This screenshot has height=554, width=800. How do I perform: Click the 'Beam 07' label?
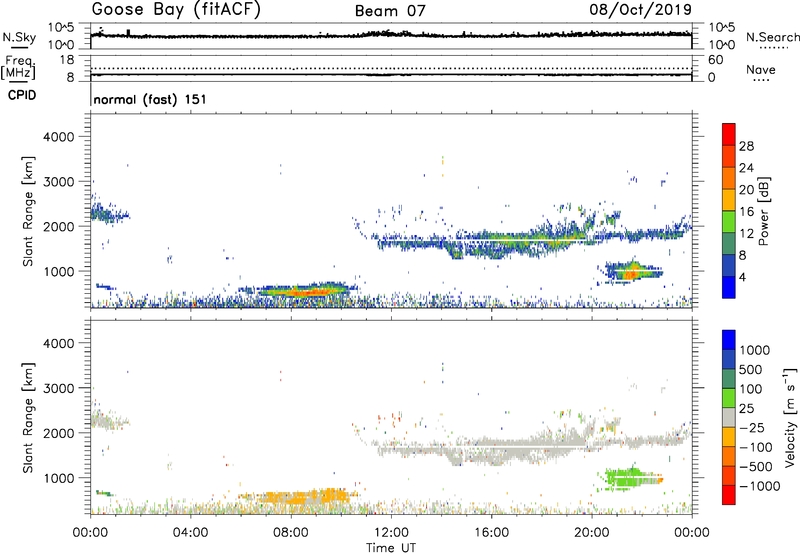tap(390, 11)
